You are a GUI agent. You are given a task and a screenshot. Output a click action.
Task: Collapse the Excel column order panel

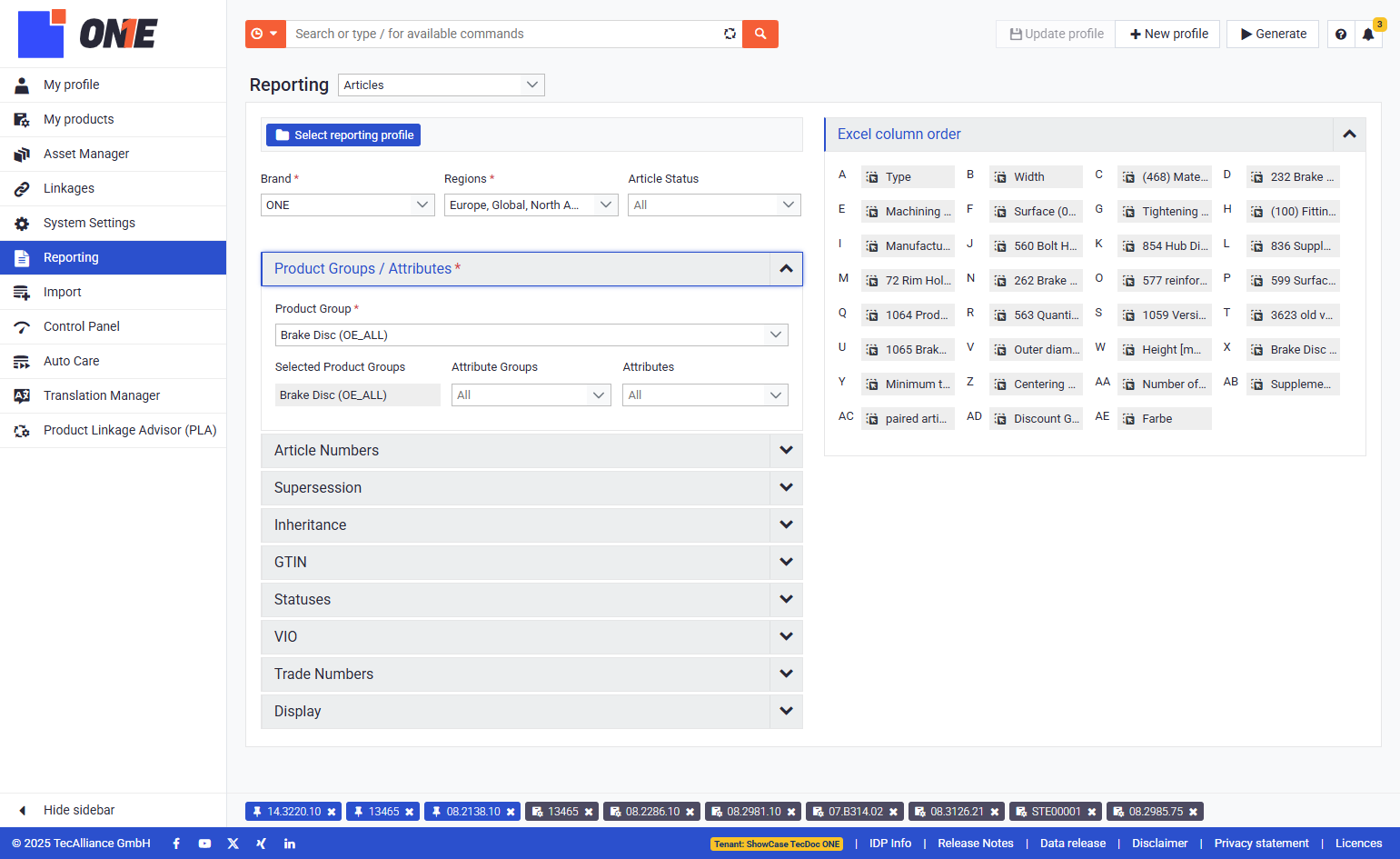click(x=1349, y=135)
